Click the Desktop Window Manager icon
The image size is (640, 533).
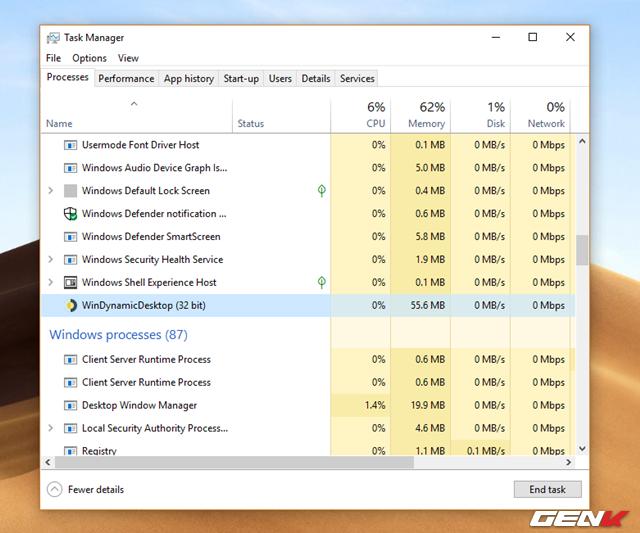(70, 405)
